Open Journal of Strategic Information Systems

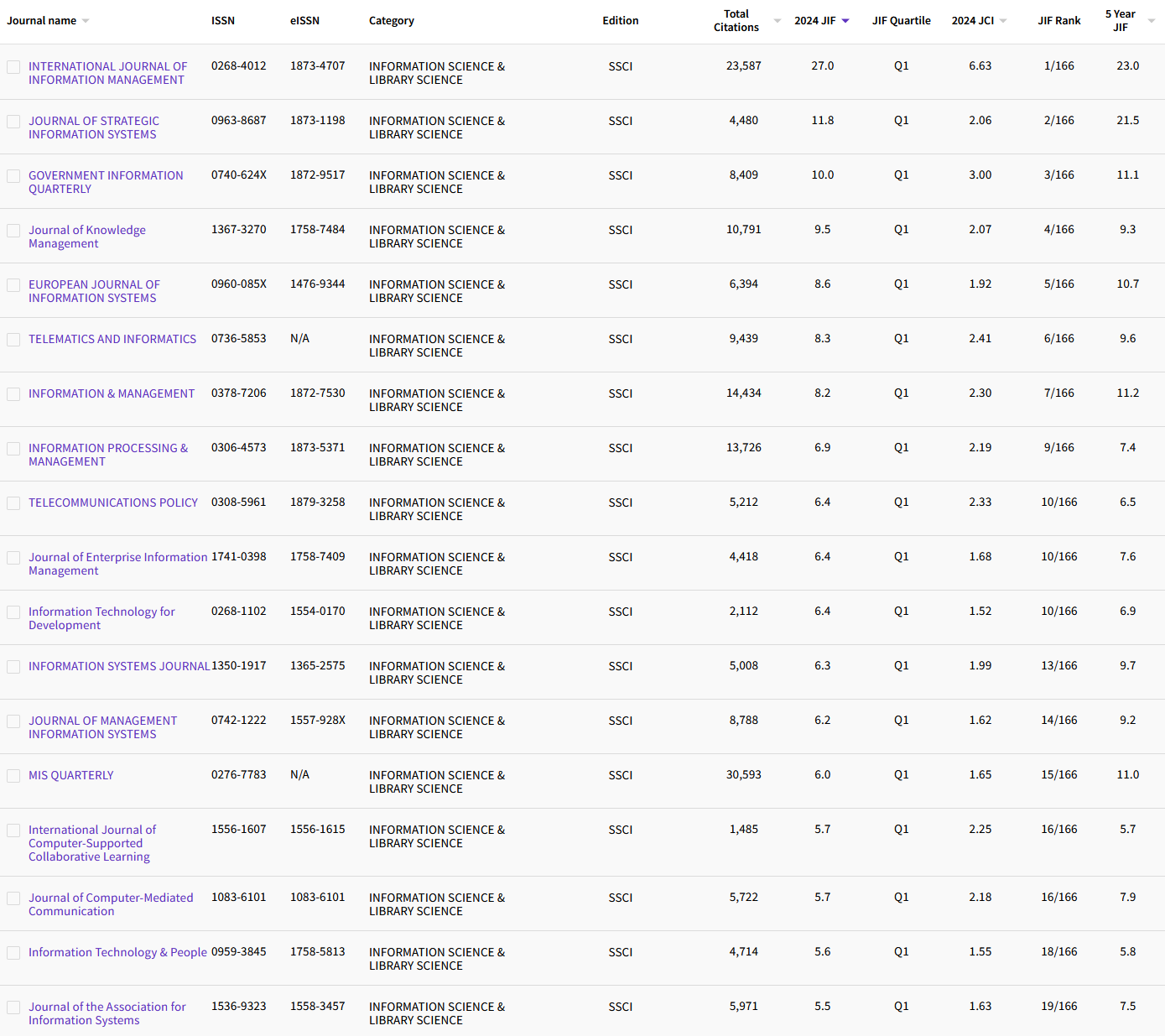coord(94,128)
